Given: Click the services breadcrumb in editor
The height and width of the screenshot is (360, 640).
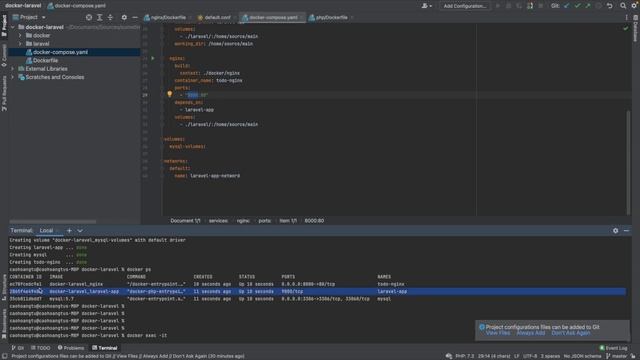Looking at the screenshot, I should pos(218,221).
